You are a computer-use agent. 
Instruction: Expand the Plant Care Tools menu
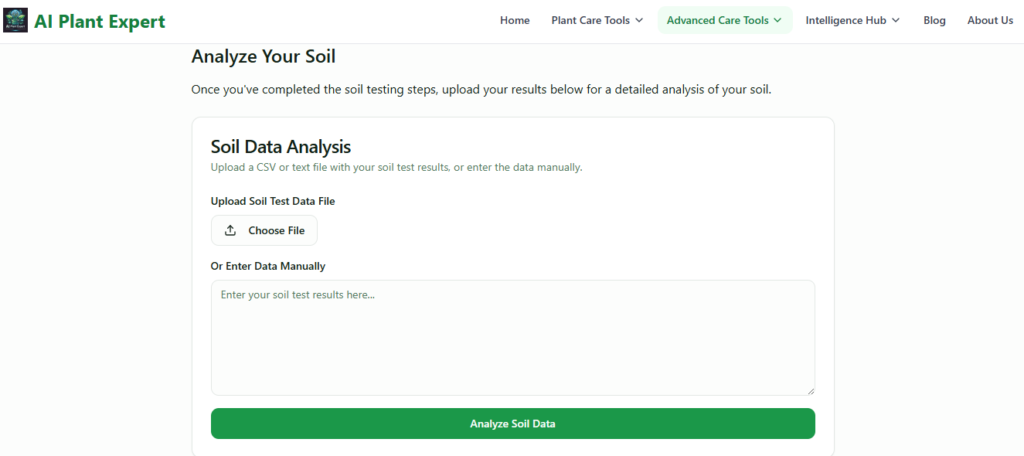[597, 21]
